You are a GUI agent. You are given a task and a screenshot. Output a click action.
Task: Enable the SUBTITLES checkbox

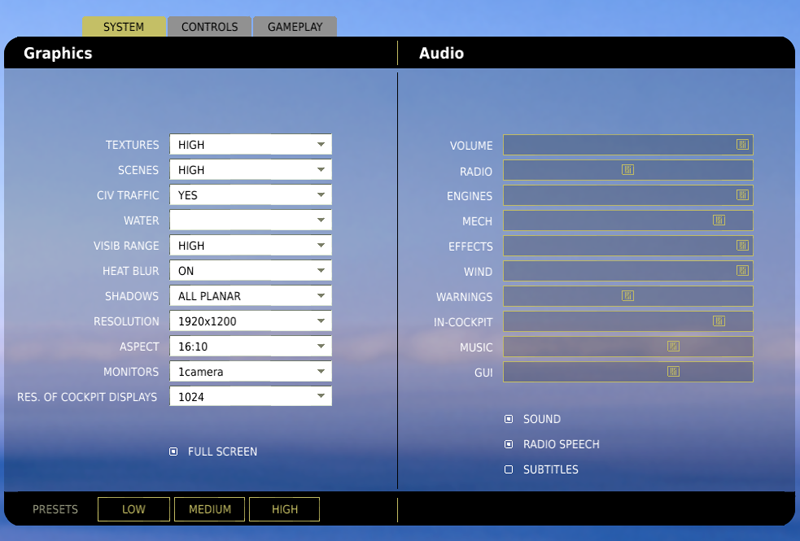pyautogui.click(x=508, y=469)
